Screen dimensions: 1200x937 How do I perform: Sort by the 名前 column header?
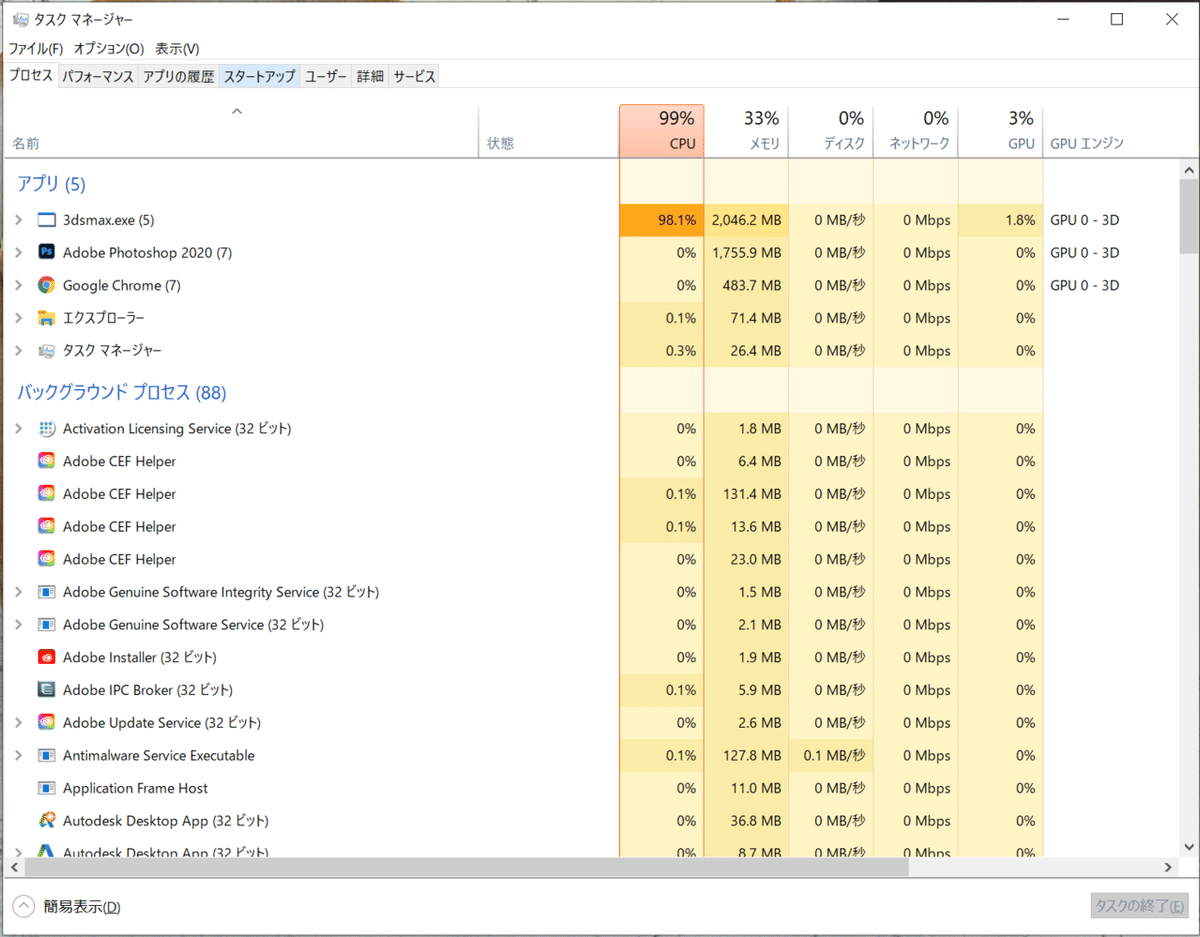click(241, 131)
